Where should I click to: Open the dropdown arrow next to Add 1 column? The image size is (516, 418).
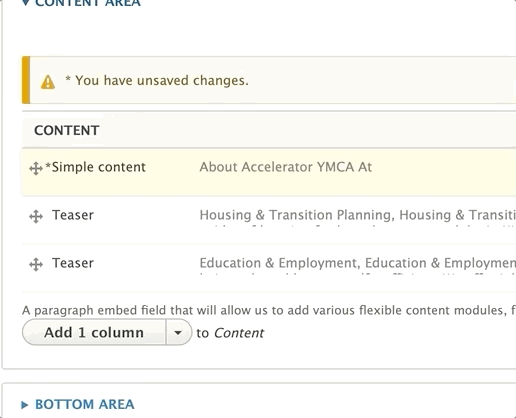[178, 332]
